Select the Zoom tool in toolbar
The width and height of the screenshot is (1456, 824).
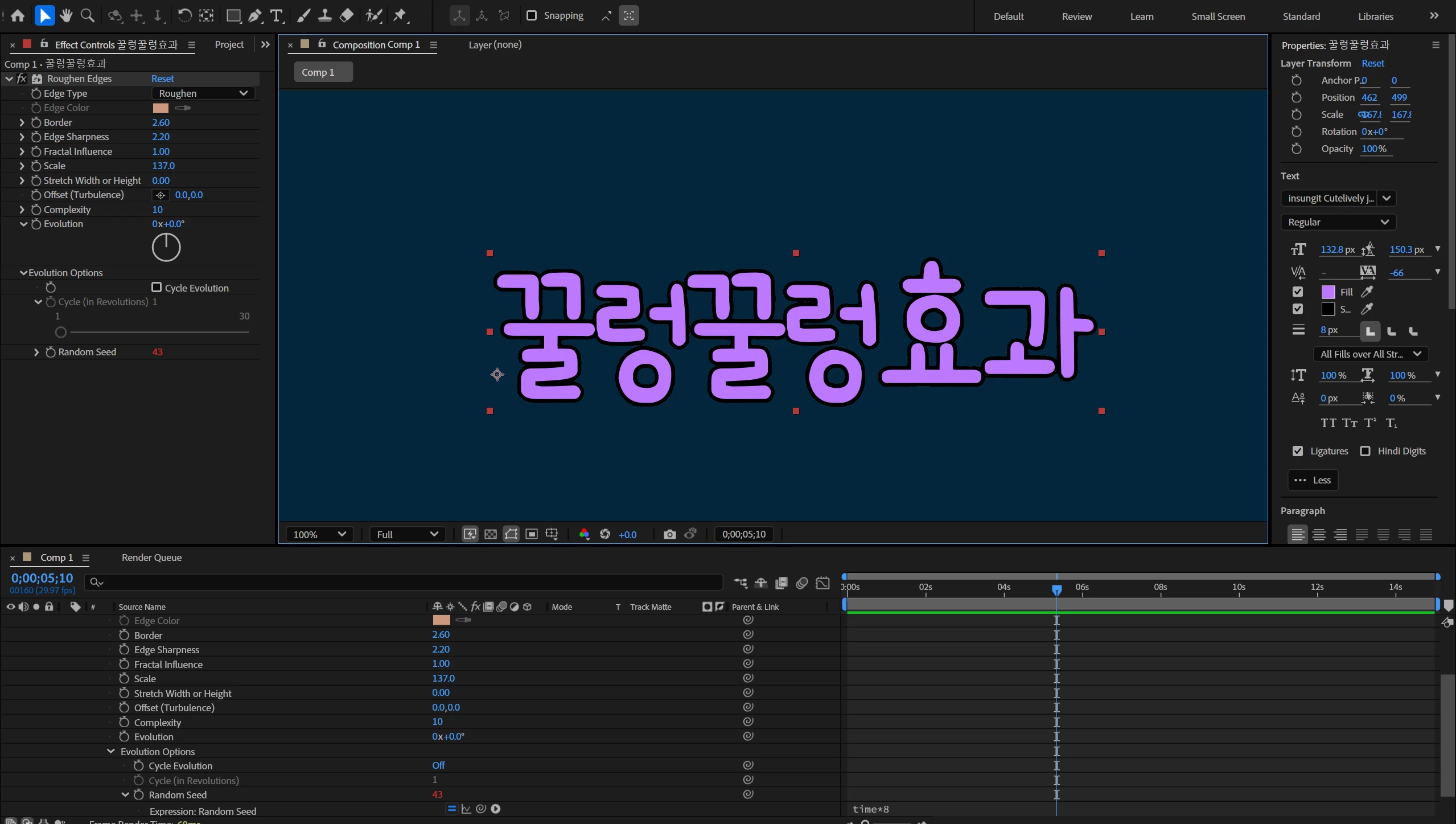(x=87, y=15)
